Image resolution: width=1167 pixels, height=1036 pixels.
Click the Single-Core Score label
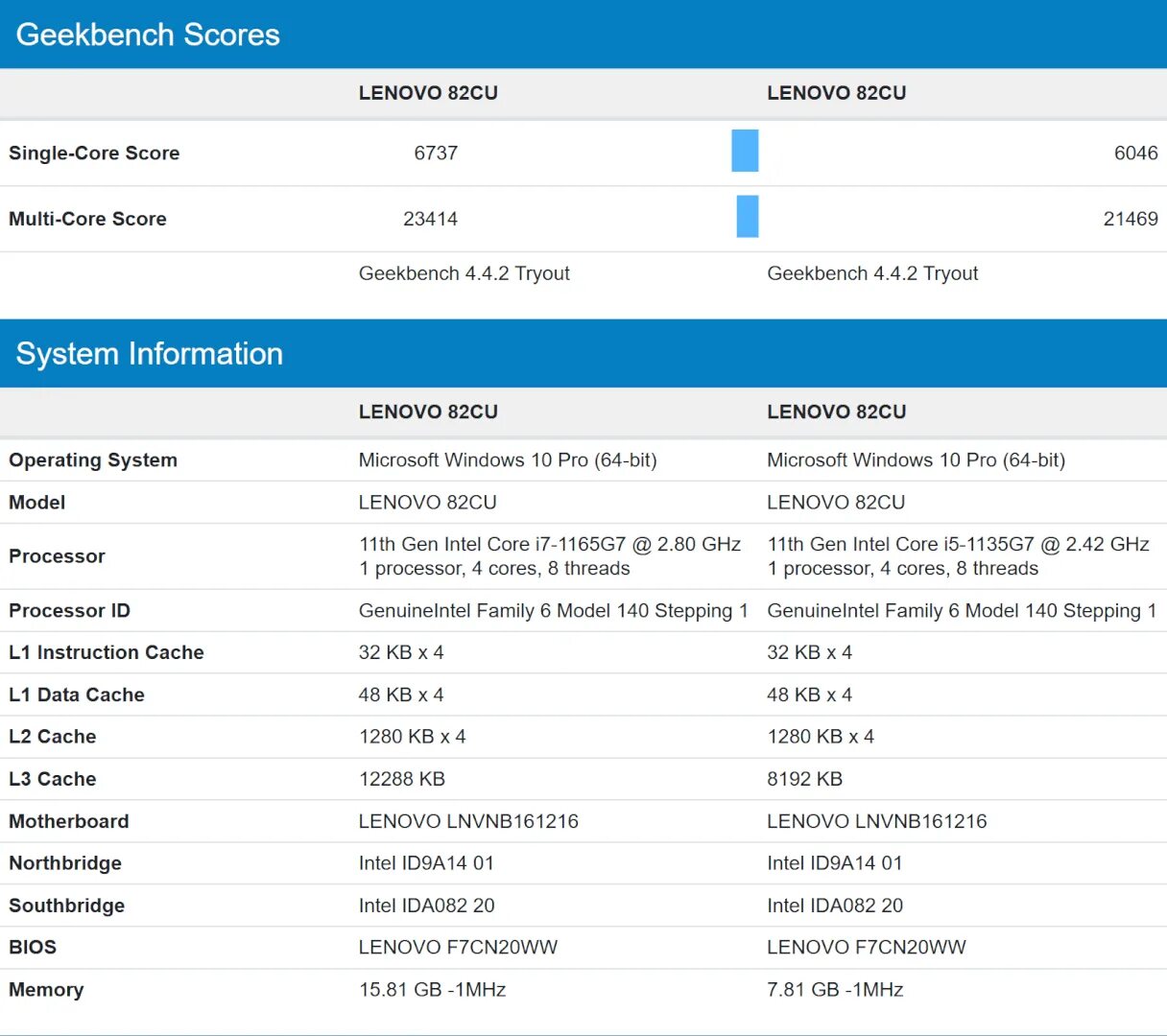tap(94, 153)
